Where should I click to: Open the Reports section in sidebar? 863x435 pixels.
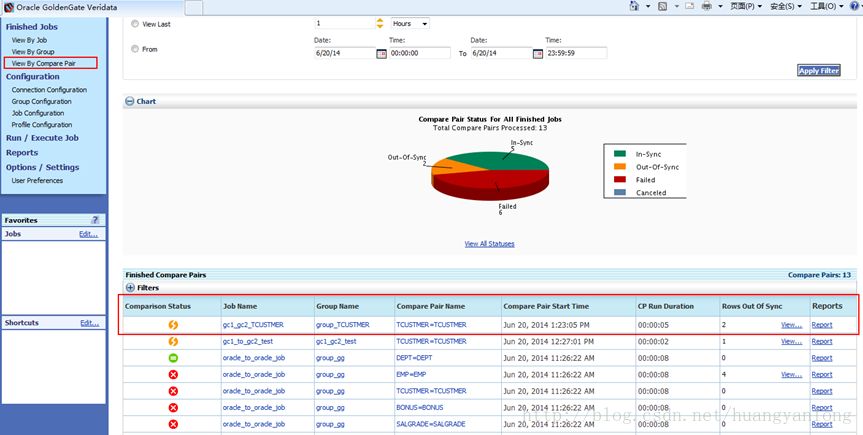point(22,153)
